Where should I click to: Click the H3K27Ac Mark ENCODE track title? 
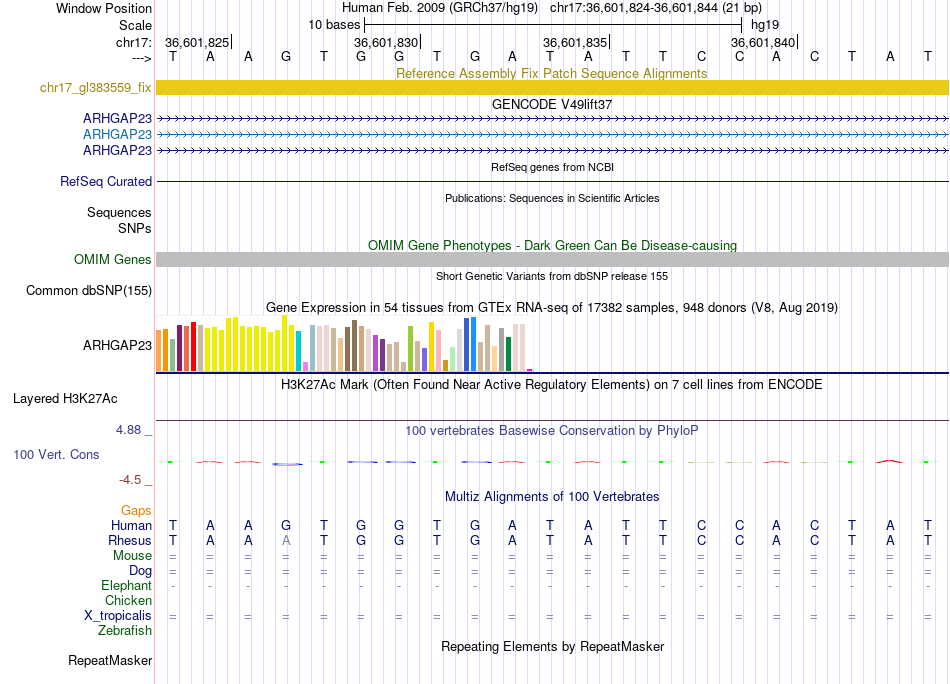pyautogui.click(x=552, y=385)
